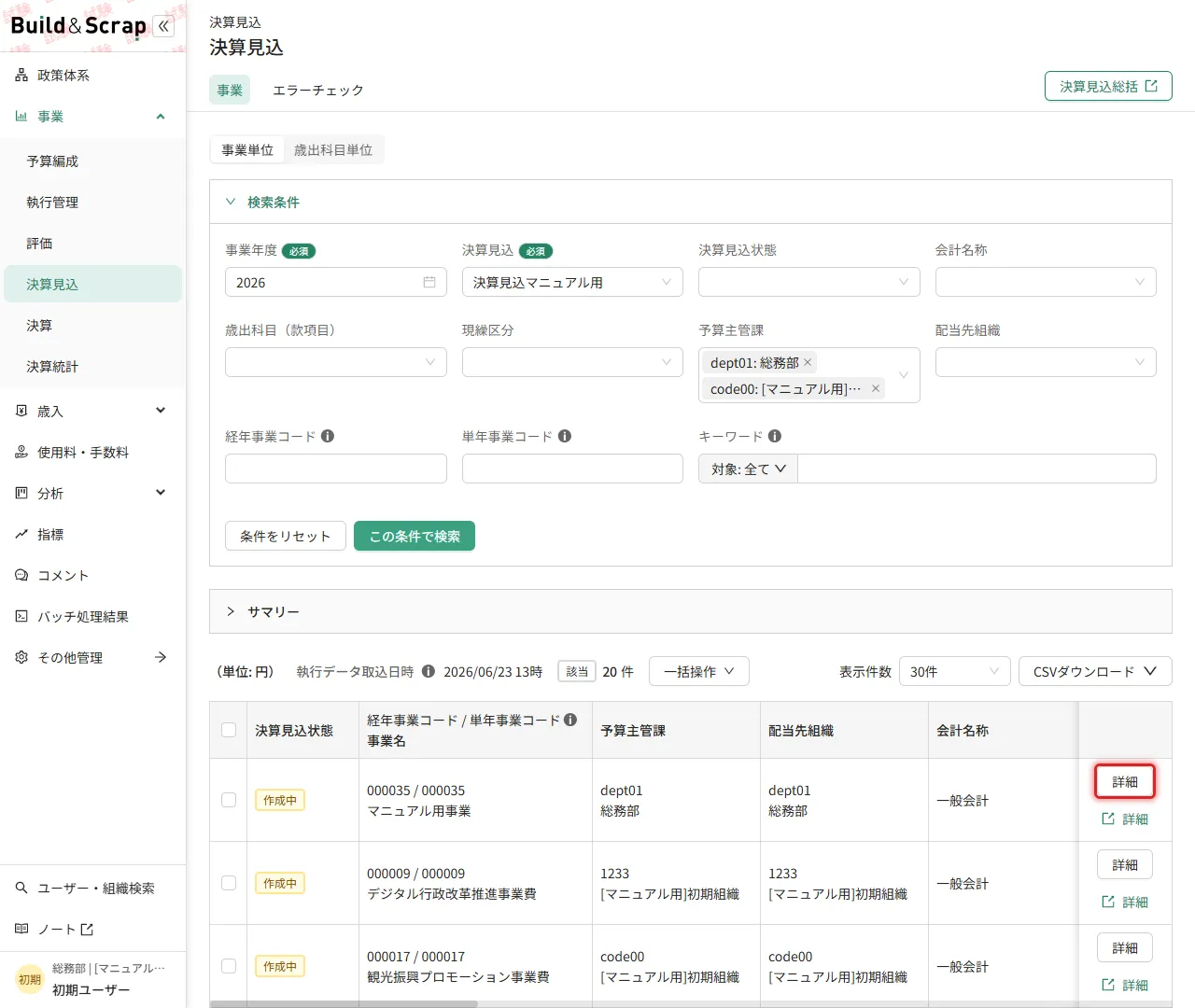
Task: Select the 歳出科目単位 view
Action: pos(333,150)
